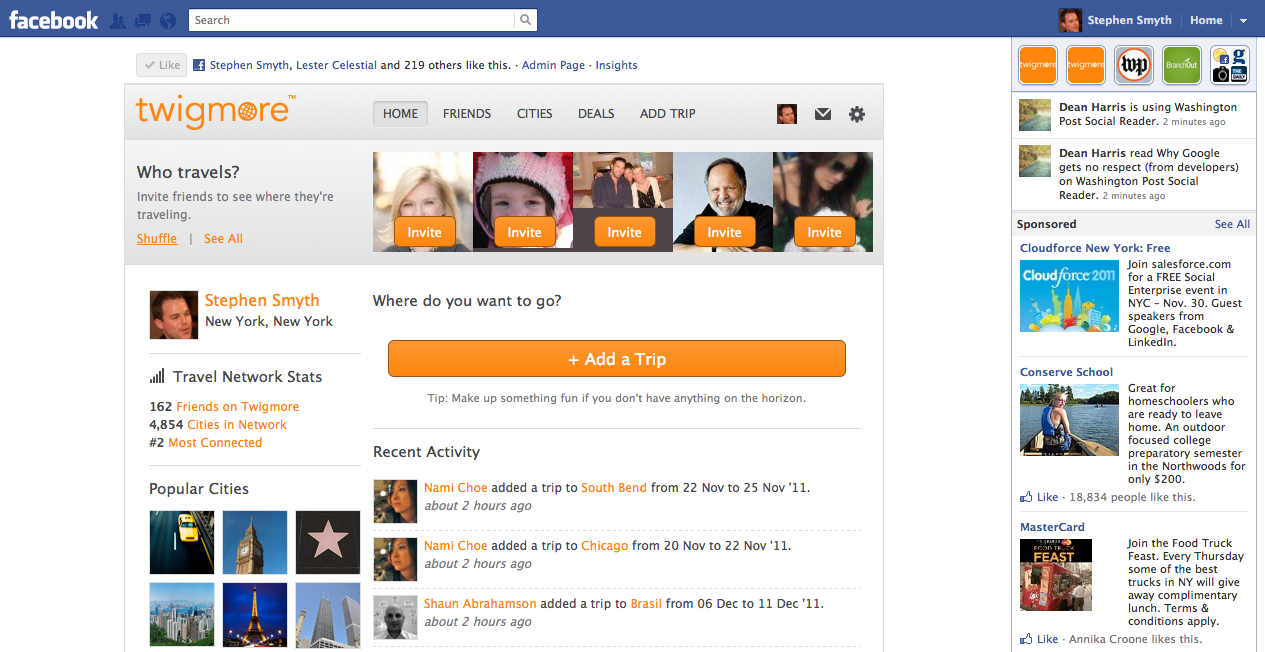The height and width of the screenshot is (652, 1265).
Task: Open Chicago destination link
Action: coord(605,546)
